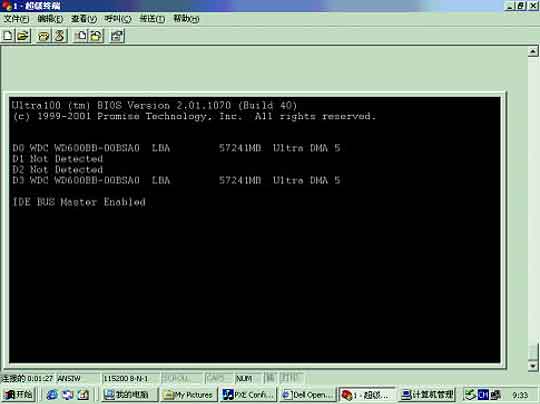Screen dimensions: 540x404
Task: Click "Ultra DMA 5" on the D0 row
Action: coord(307,148)
